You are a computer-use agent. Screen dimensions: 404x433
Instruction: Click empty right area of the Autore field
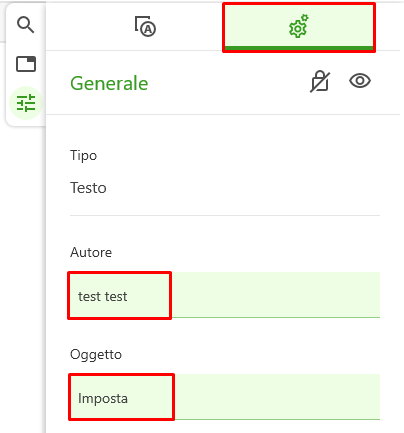click(x=276, y=295)
